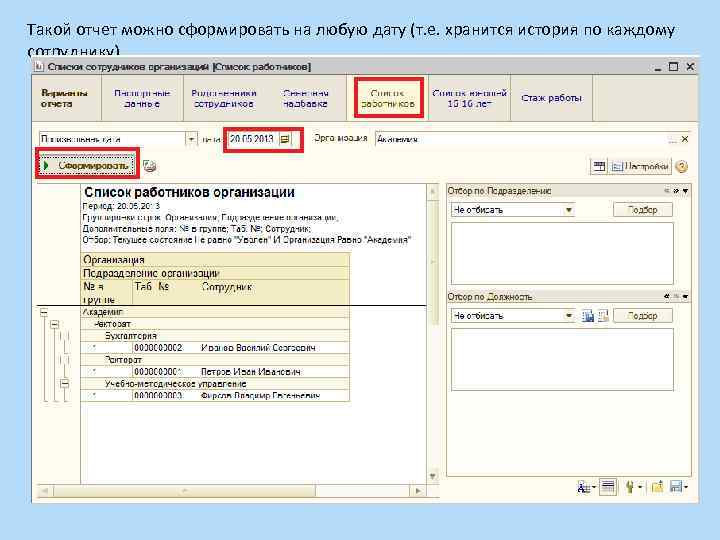Screen dimensions: 720x540
Task: Click the restore settings folder icon at bottom
Action: click(x=658, y=486)
